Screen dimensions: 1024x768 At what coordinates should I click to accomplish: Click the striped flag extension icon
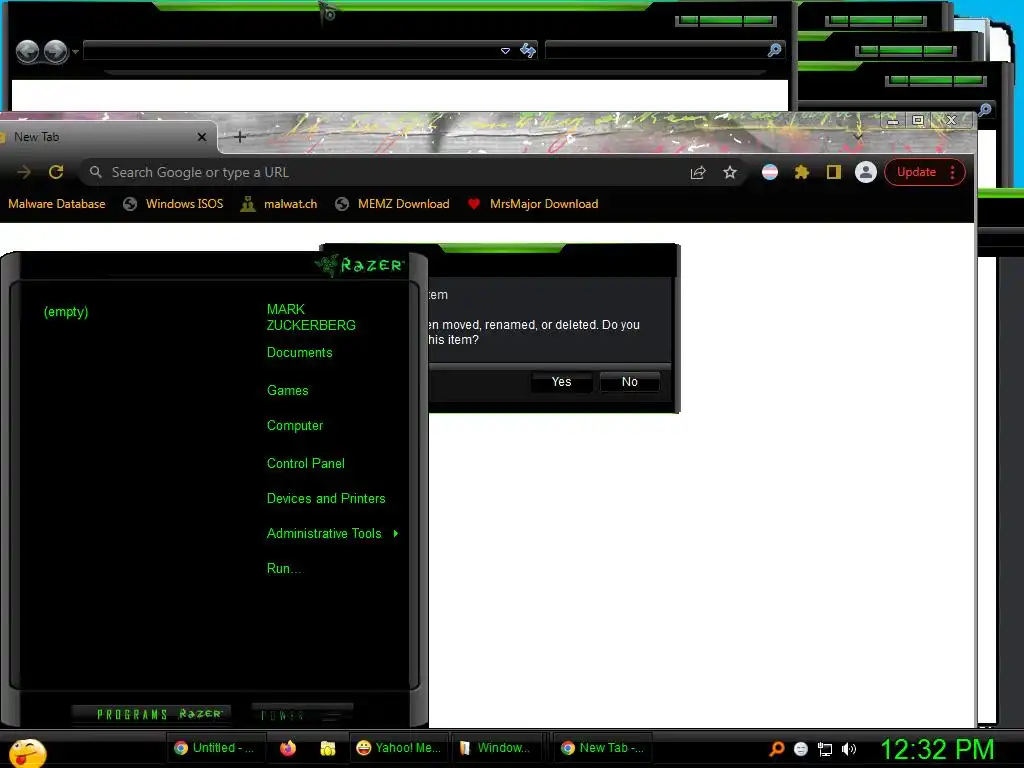(x=770, y=172)
